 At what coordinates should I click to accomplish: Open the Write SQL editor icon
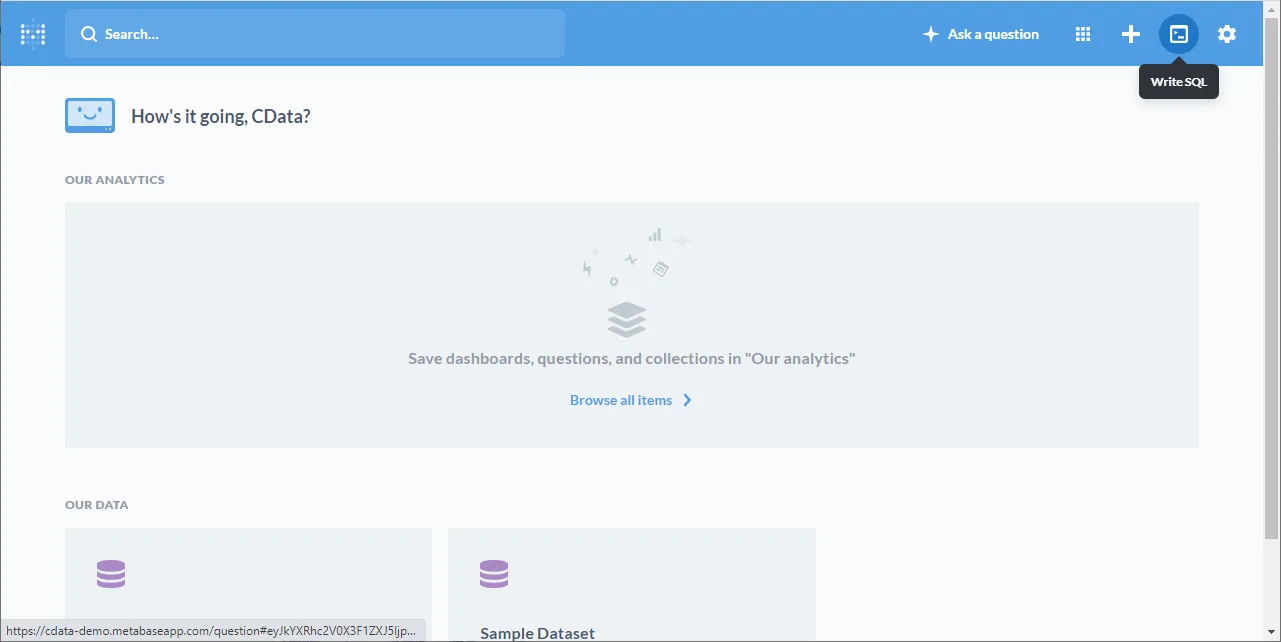tap(1179, 34)
